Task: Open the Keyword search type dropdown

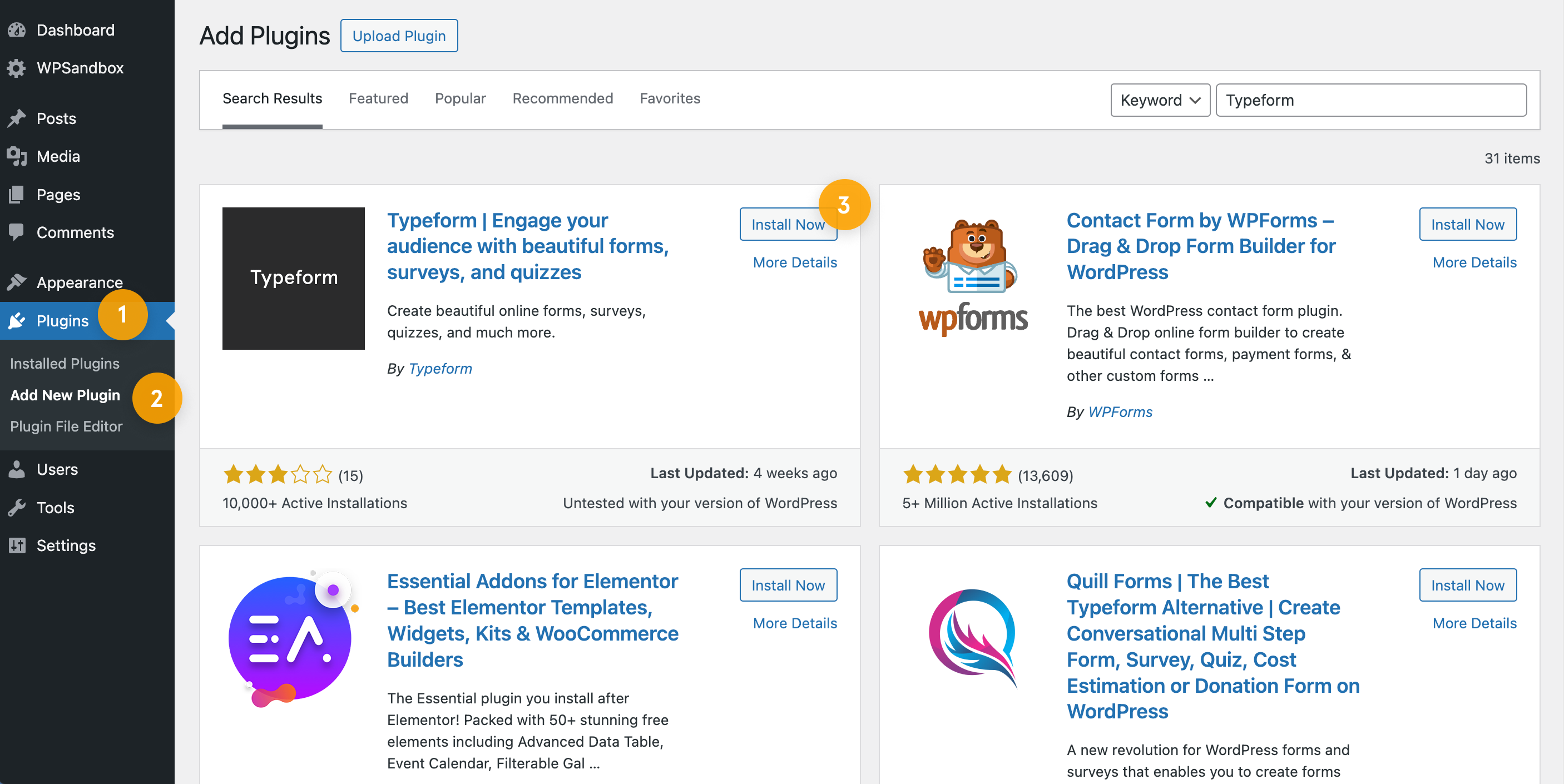Action: point(1160,100)
